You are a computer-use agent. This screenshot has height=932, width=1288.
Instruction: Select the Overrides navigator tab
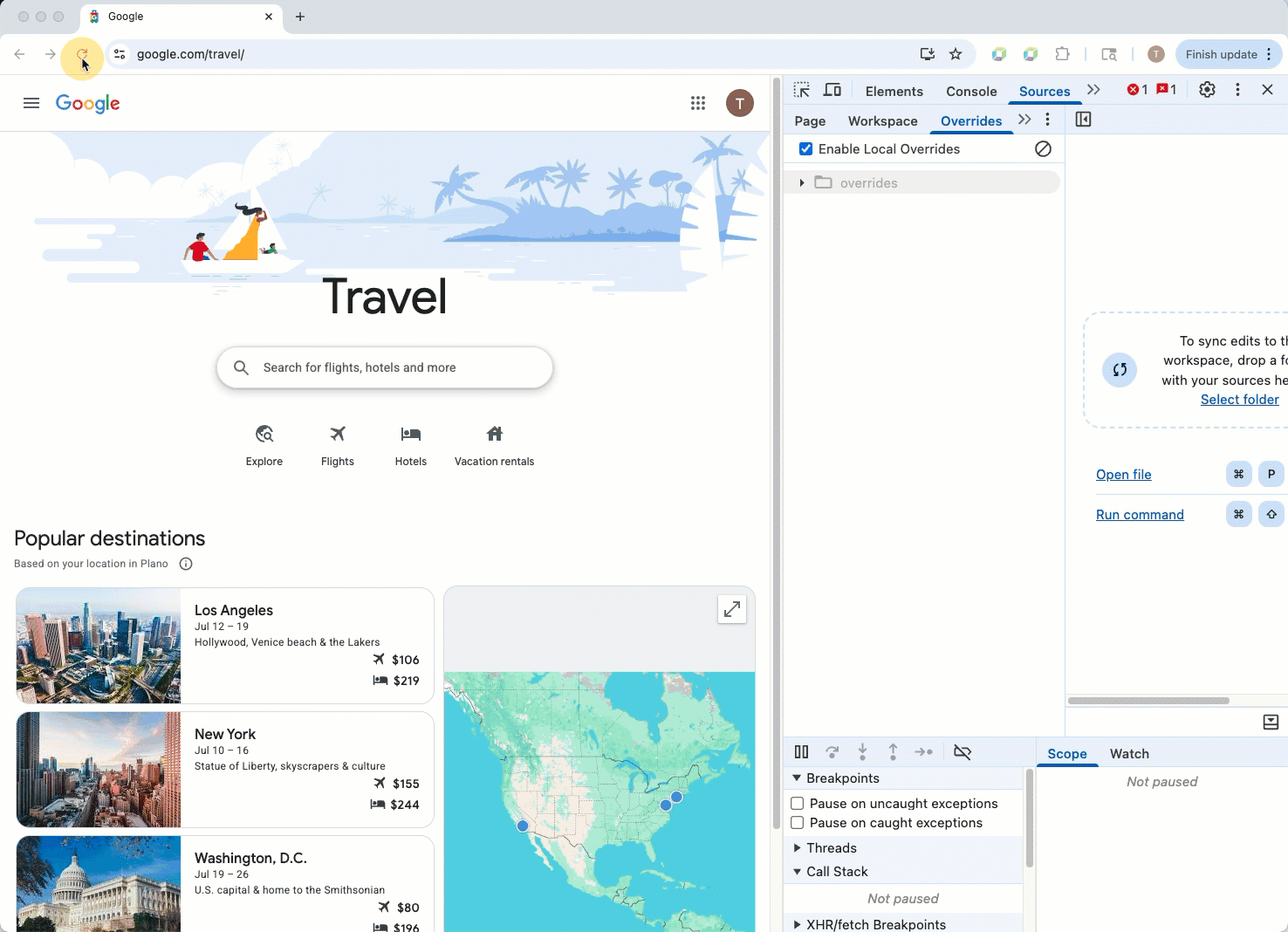click(971, 121)
